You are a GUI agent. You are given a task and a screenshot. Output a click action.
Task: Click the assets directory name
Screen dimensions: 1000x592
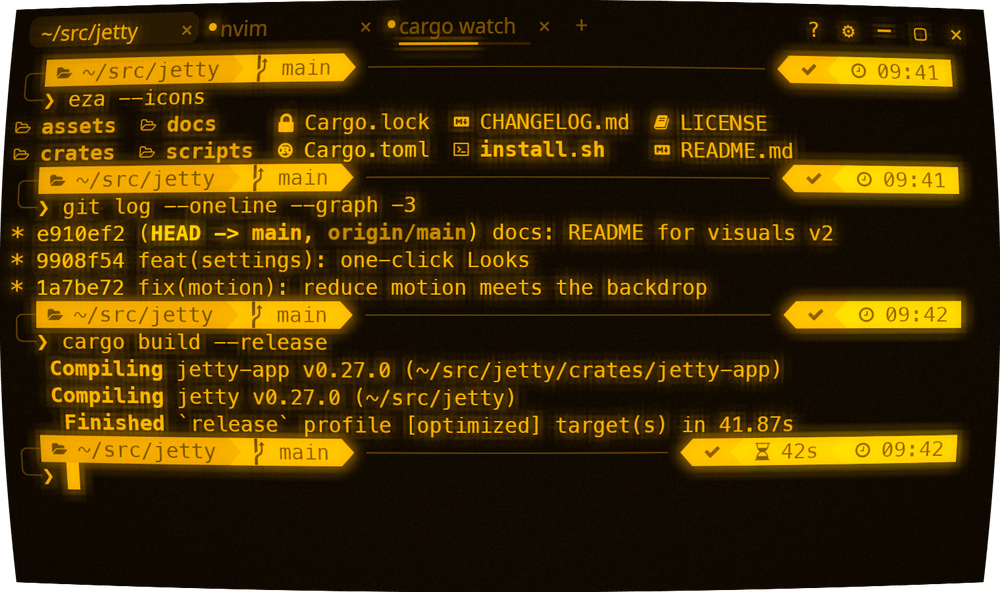[x=78, y=126]
